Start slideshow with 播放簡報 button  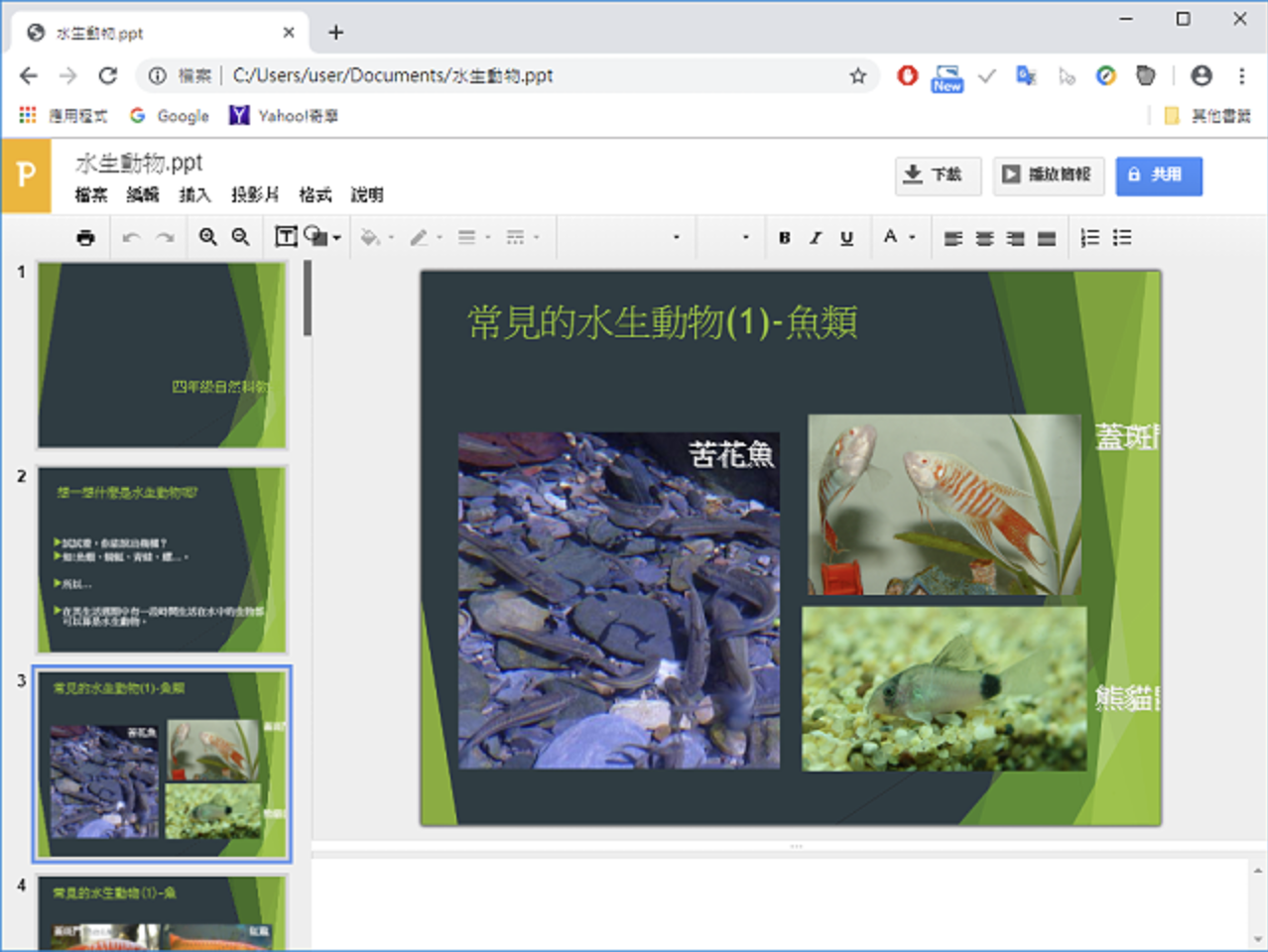(x=1049, y=176)
